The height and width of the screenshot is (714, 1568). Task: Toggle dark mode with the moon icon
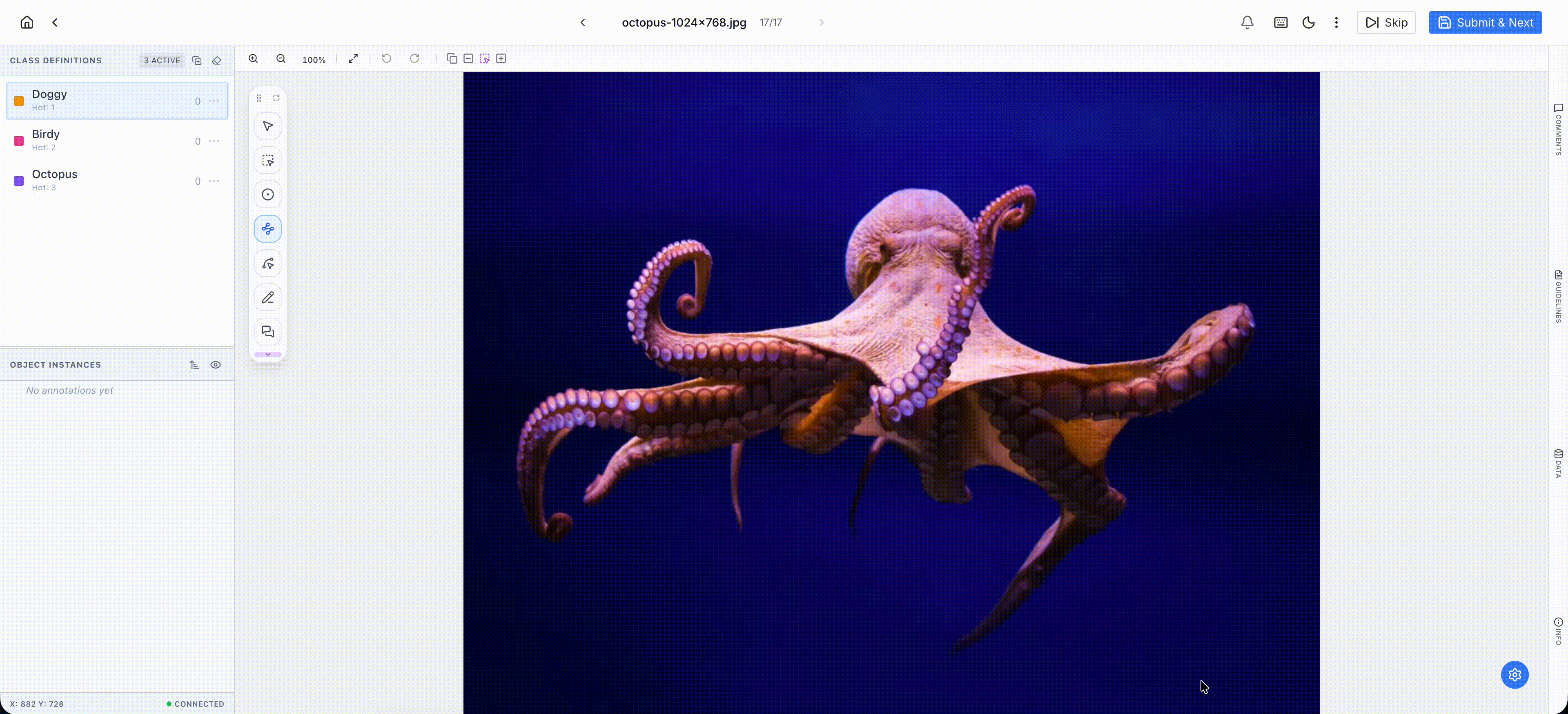pyautogui.click(x=1309, y=22)
